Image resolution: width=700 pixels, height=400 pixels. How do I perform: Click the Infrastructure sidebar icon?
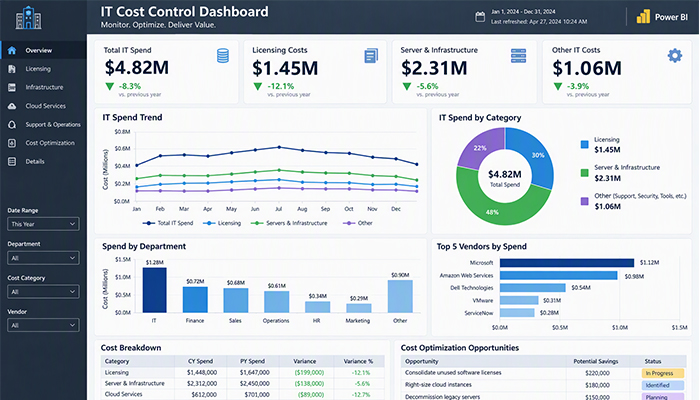point(12,88)
